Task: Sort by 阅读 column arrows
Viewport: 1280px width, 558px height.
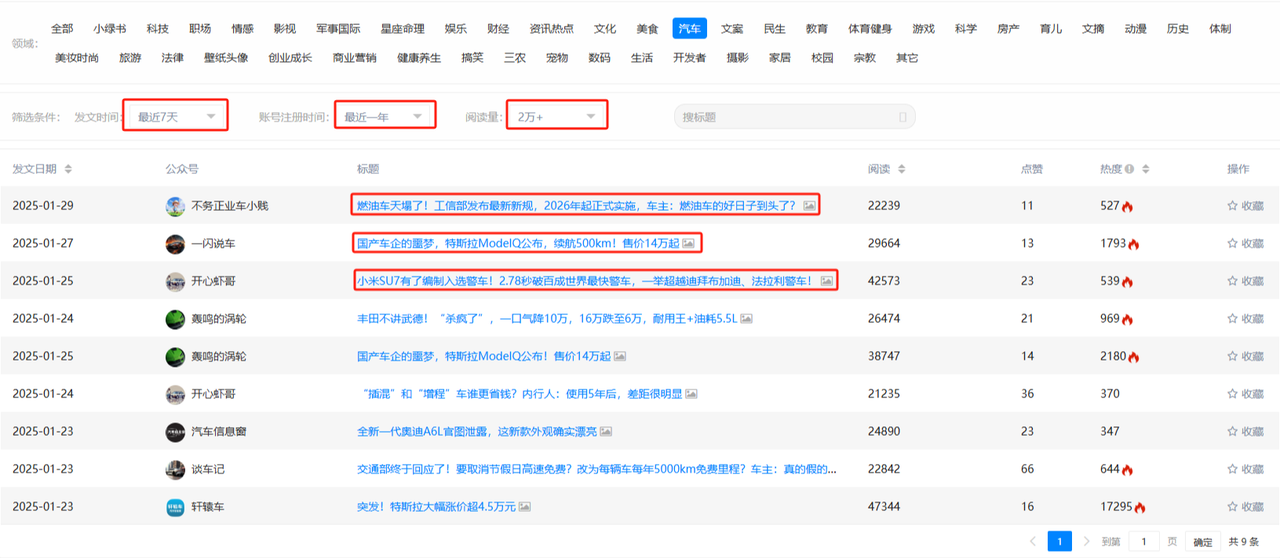Action: pyautogui.click(x=902, y=169)
